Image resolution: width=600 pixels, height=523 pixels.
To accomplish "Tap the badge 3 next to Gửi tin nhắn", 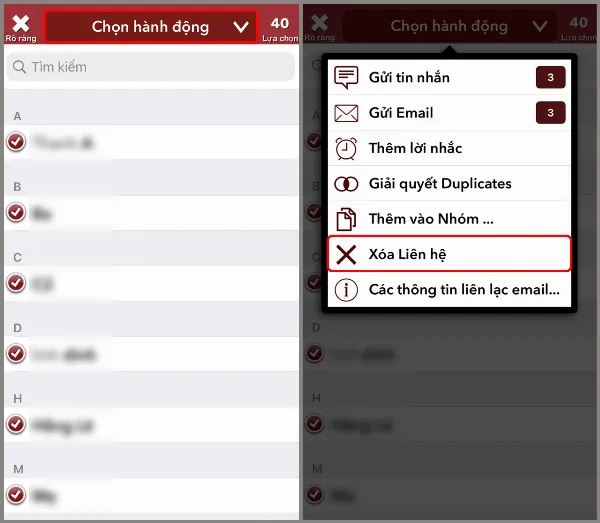I will click(x=550, y=77).
